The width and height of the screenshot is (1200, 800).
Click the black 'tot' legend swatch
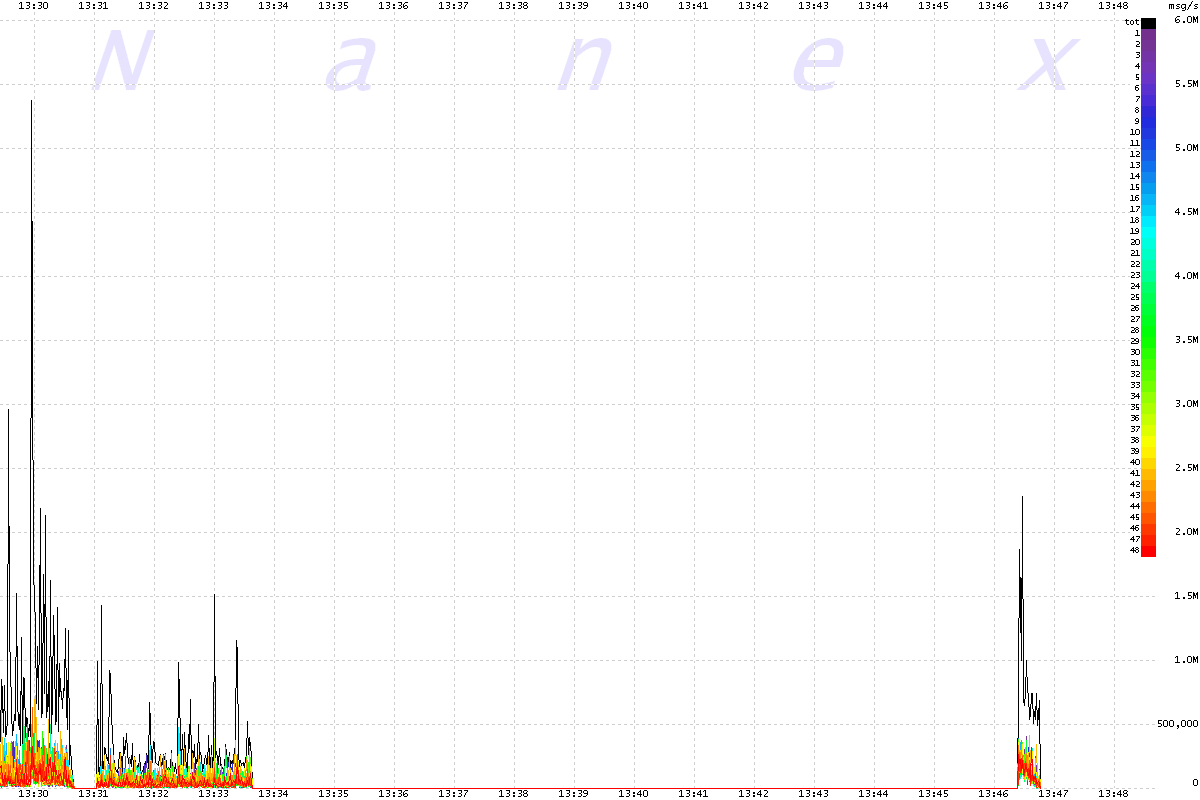(x=1149, y=22)
